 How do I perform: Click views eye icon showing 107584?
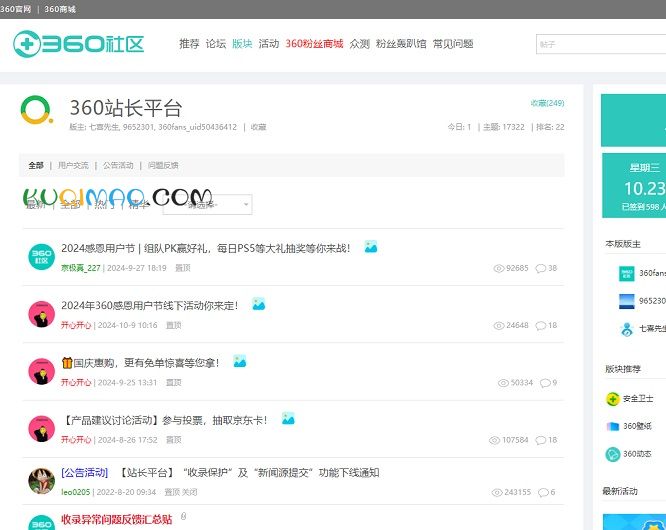[494, 440]
